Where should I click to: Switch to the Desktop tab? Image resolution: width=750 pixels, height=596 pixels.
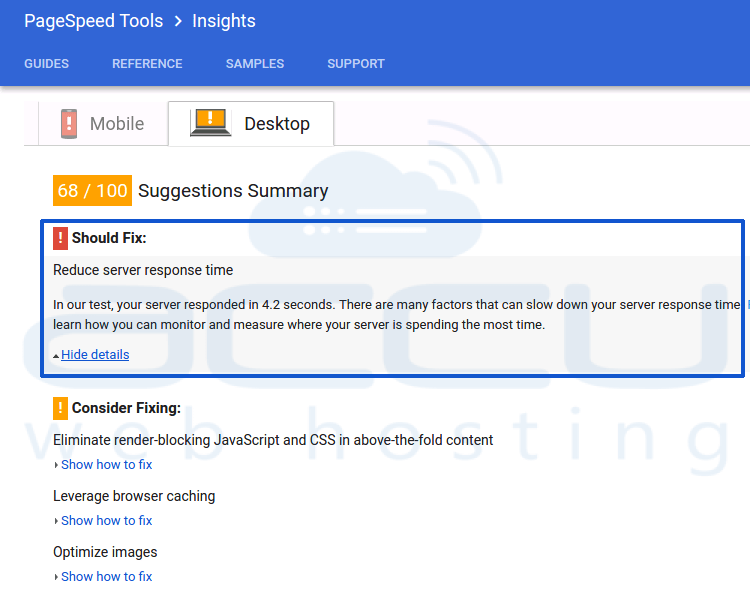click(251, 123)
